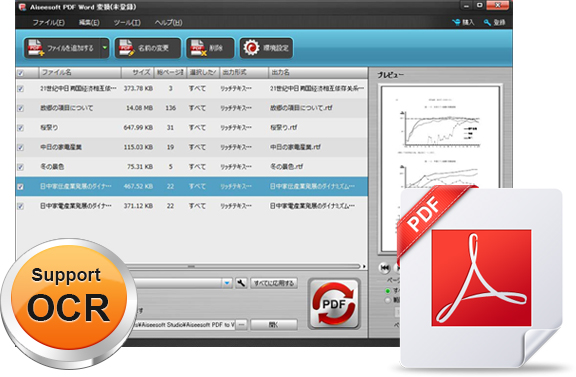Start conversion with the large PDF button

coord(334,304)
